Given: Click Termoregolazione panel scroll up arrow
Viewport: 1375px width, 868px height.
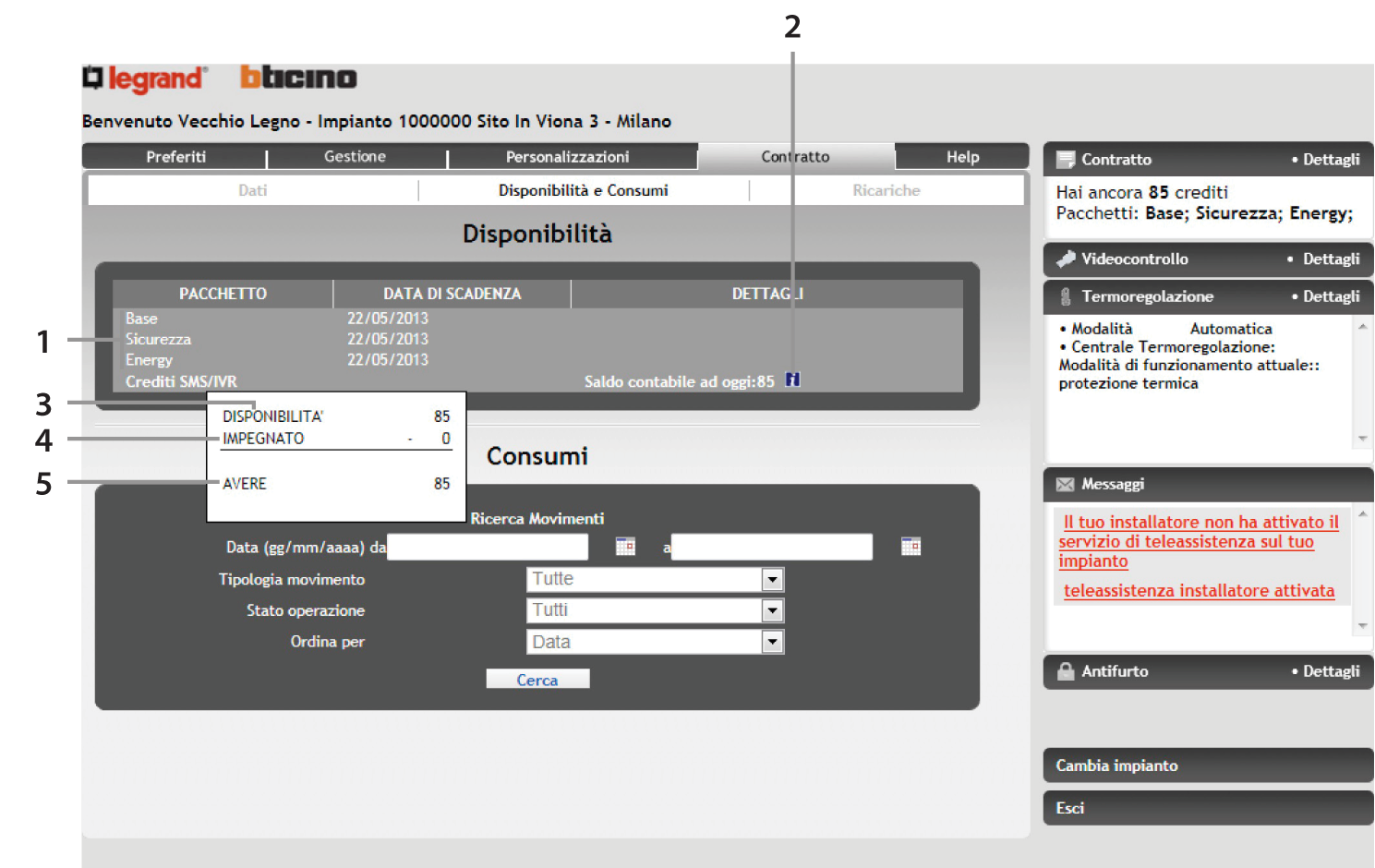Looking at the screenshot, I should 1362,327.
